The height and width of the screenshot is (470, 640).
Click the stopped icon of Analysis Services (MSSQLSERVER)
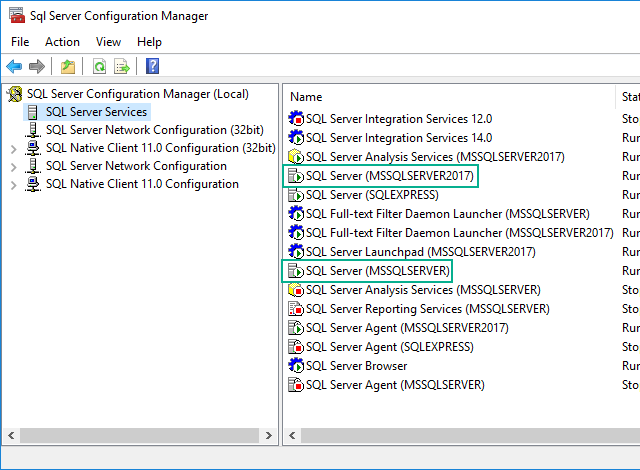click(x=296, y=290)
